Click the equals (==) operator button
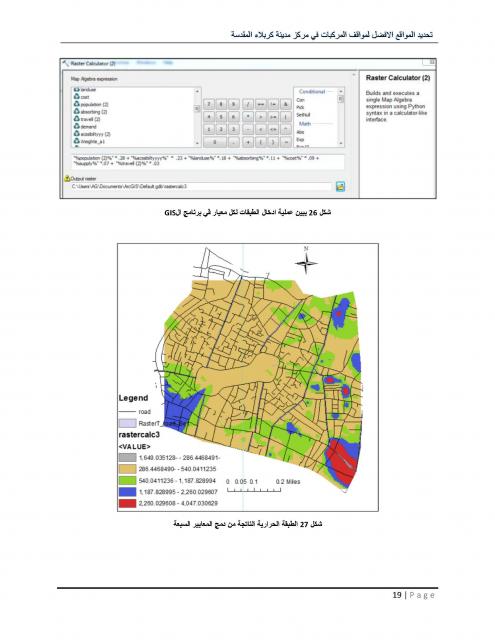Image resolution: width=495 pixels, height=640 pixels. (x=260, y=104)
